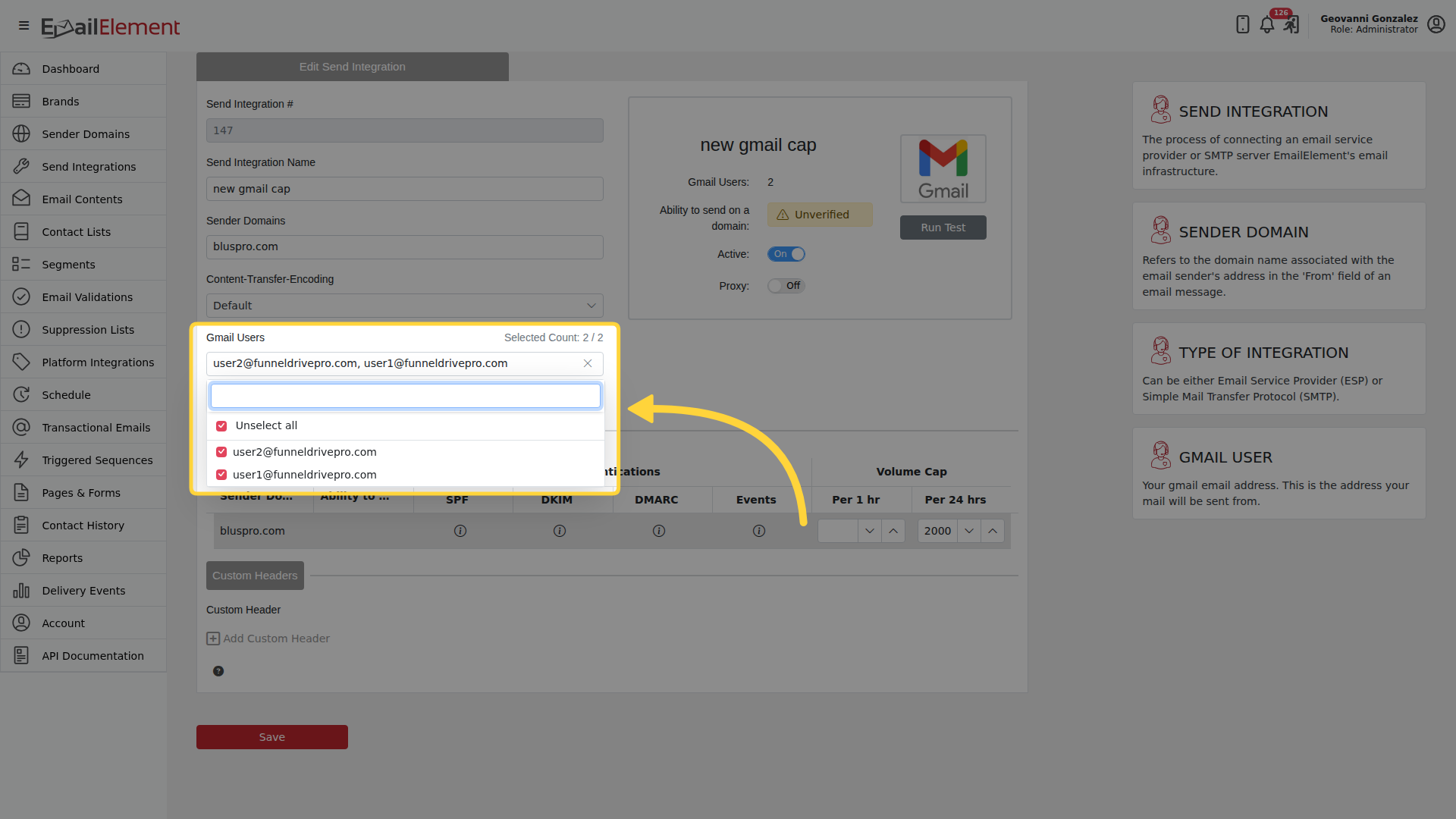Click the Unverified status badge
The image size is (1456, 819).
point(820,215)
